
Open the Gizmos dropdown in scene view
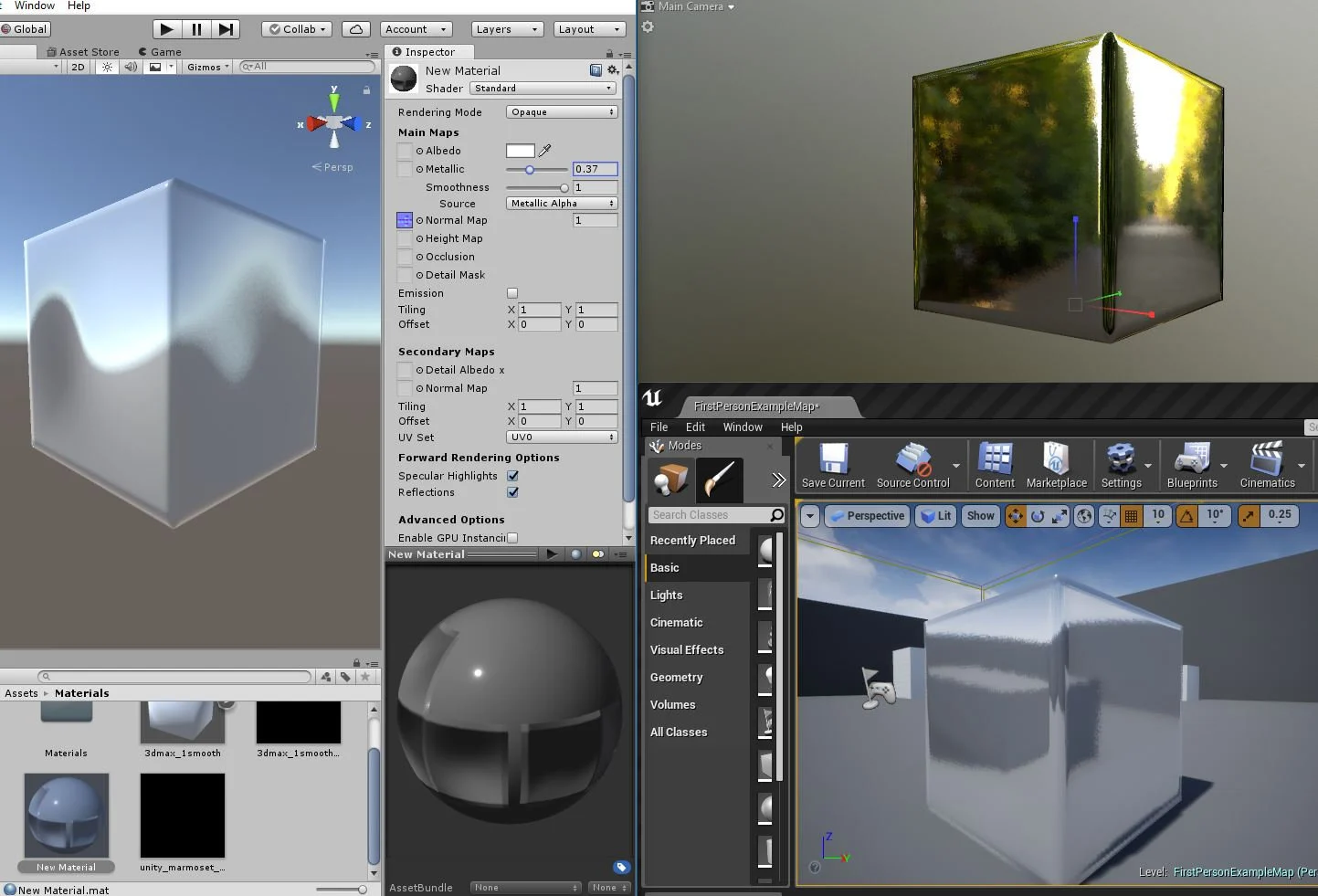pos(207,67)
